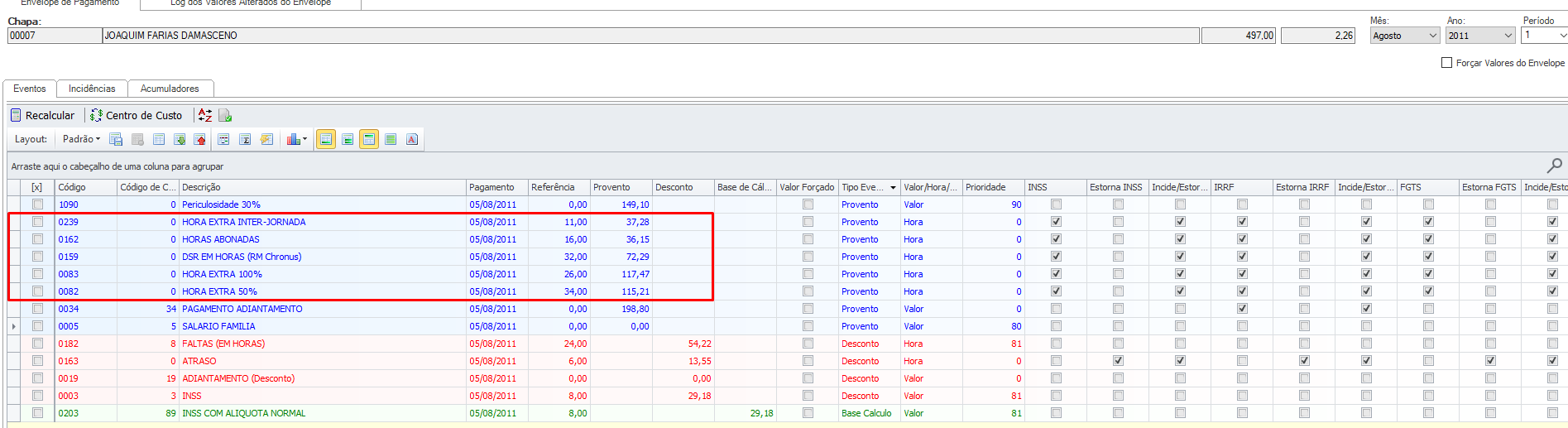This screenshot has width=1568, height=428.
Task: Click the Recalcular calculator icon
Action: 16,115
